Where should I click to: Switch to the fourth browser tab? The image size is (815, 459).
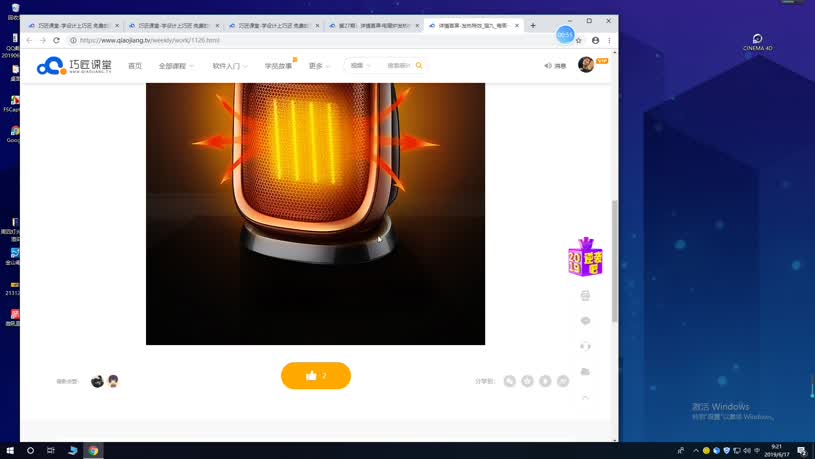pos(374,25)
